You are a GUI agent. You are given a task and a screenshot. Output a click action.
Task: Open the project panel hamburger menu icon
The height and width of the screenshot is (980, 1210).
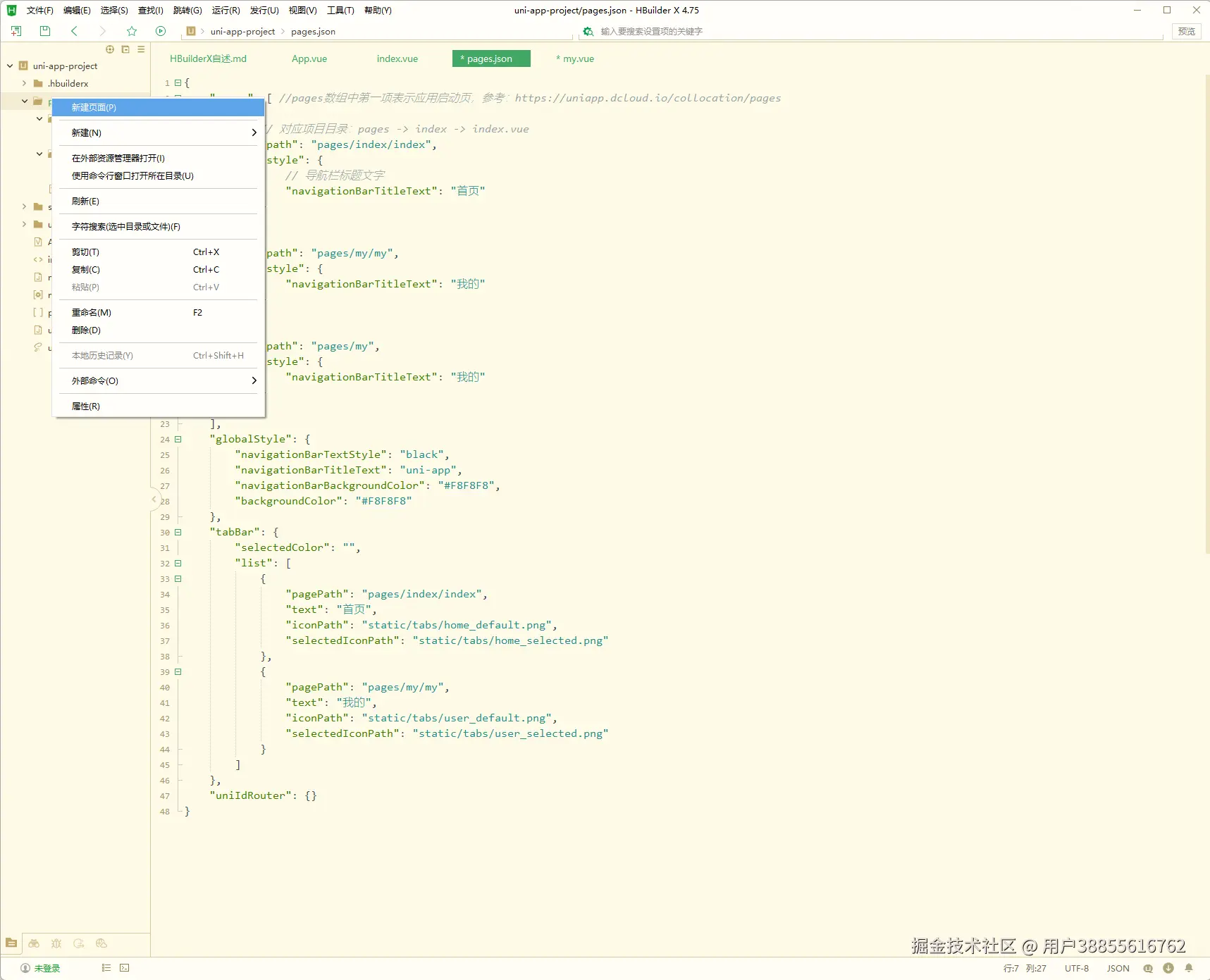tap(141, 49)
